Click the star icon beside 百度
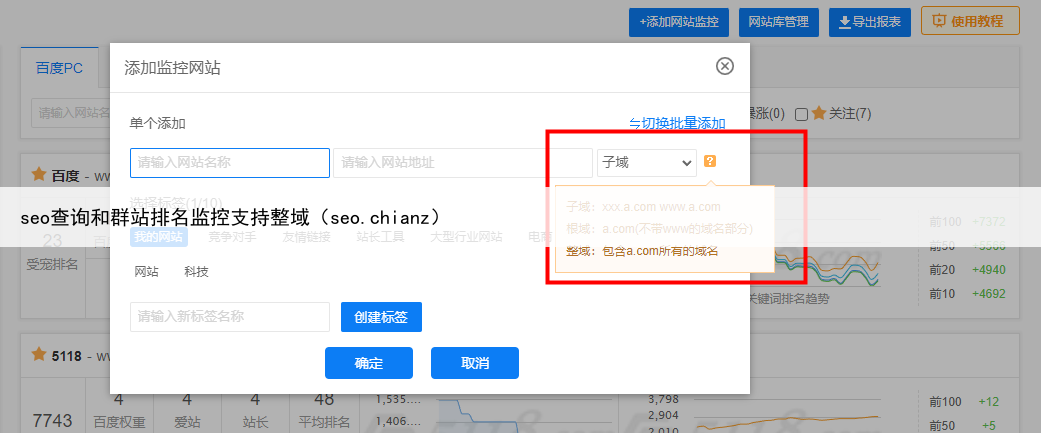The width and height of the screenshot is (1041, 433). (40, 175)
